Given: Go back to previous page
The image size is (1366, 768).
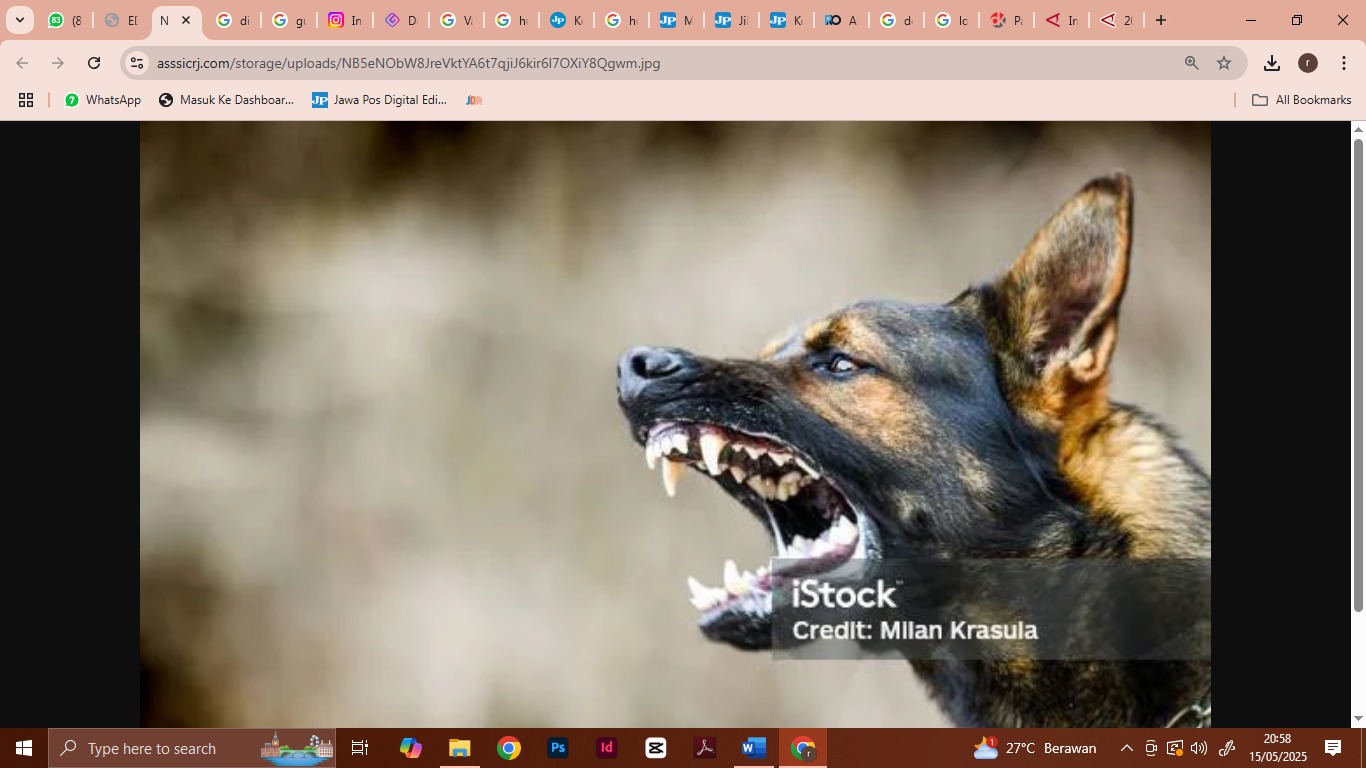Looking at the screenshot, I should tap(22, 63).
